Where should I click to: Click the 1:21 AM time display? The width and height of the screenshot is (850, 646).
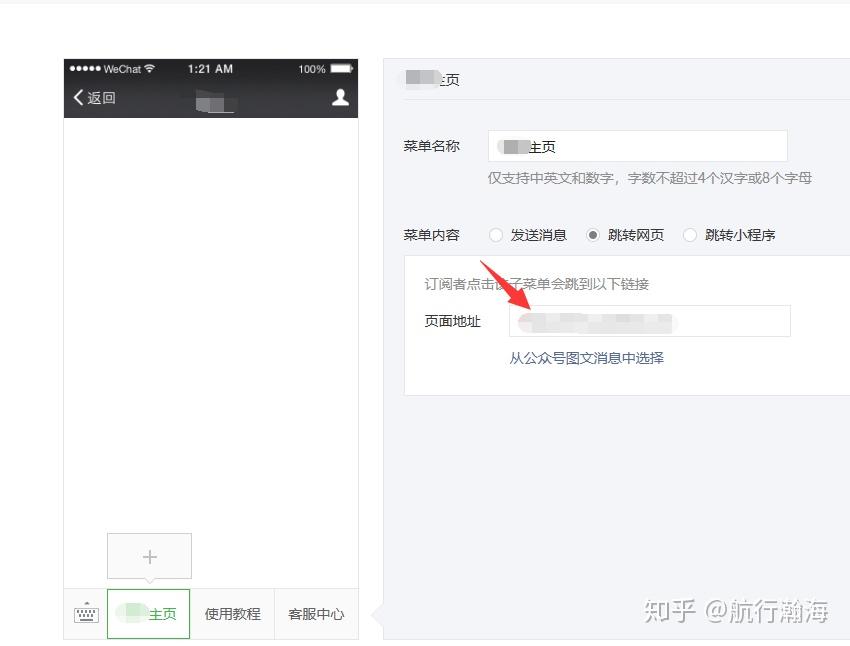[x=210, y=69]
